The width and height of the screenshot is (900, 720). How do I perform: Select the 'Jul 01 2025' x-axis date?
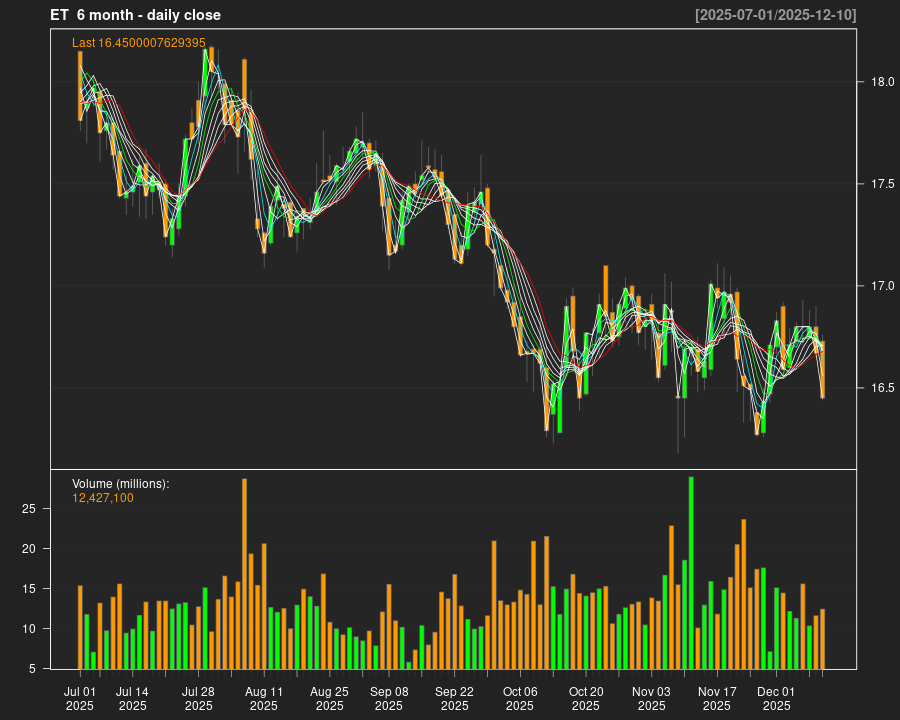80,698
